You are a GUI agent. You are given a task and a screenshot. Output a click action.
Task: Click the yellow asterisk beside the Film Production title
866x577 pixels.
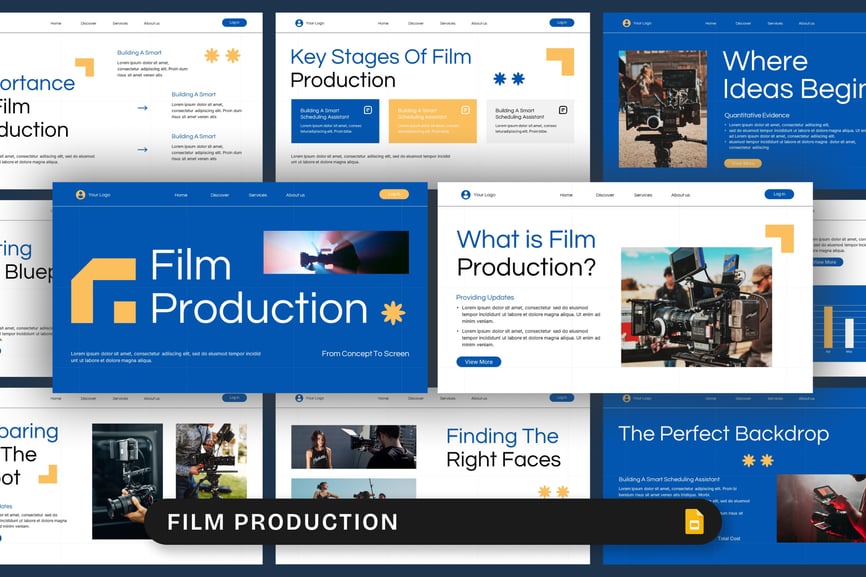(x=393, y=313)
